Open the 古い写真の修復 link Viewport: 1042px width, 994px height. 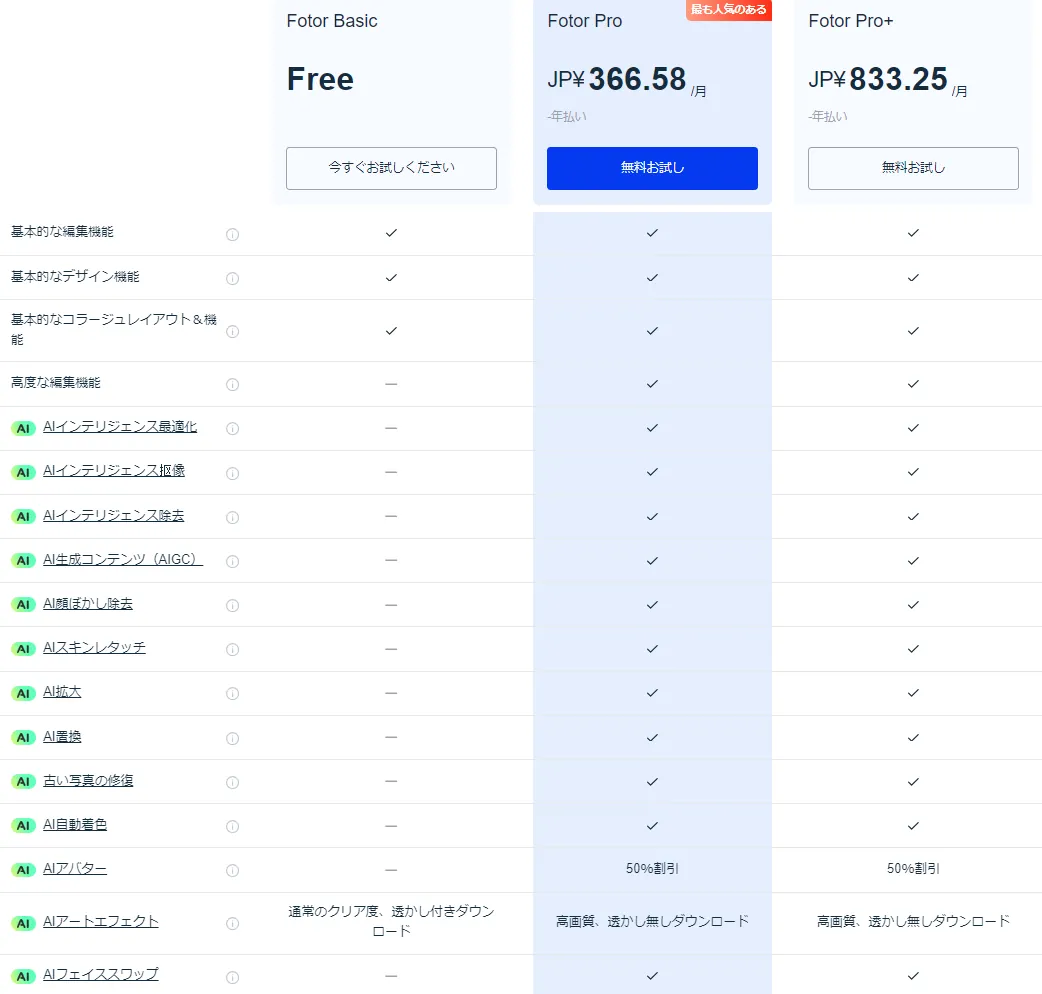click(x=88, y=780)
